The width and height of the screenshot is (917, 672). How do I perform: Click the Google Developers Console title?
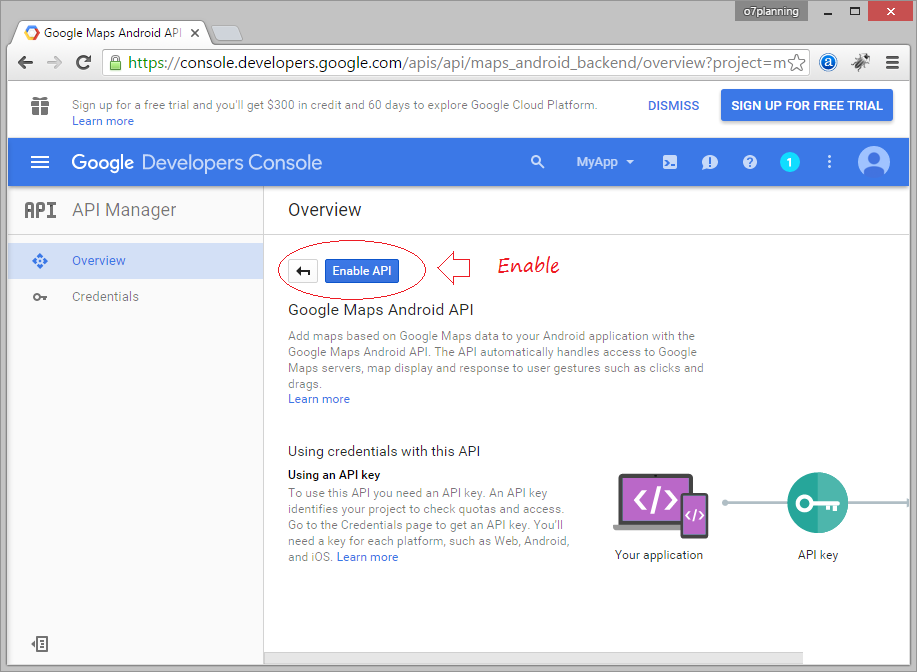point(196,163)
